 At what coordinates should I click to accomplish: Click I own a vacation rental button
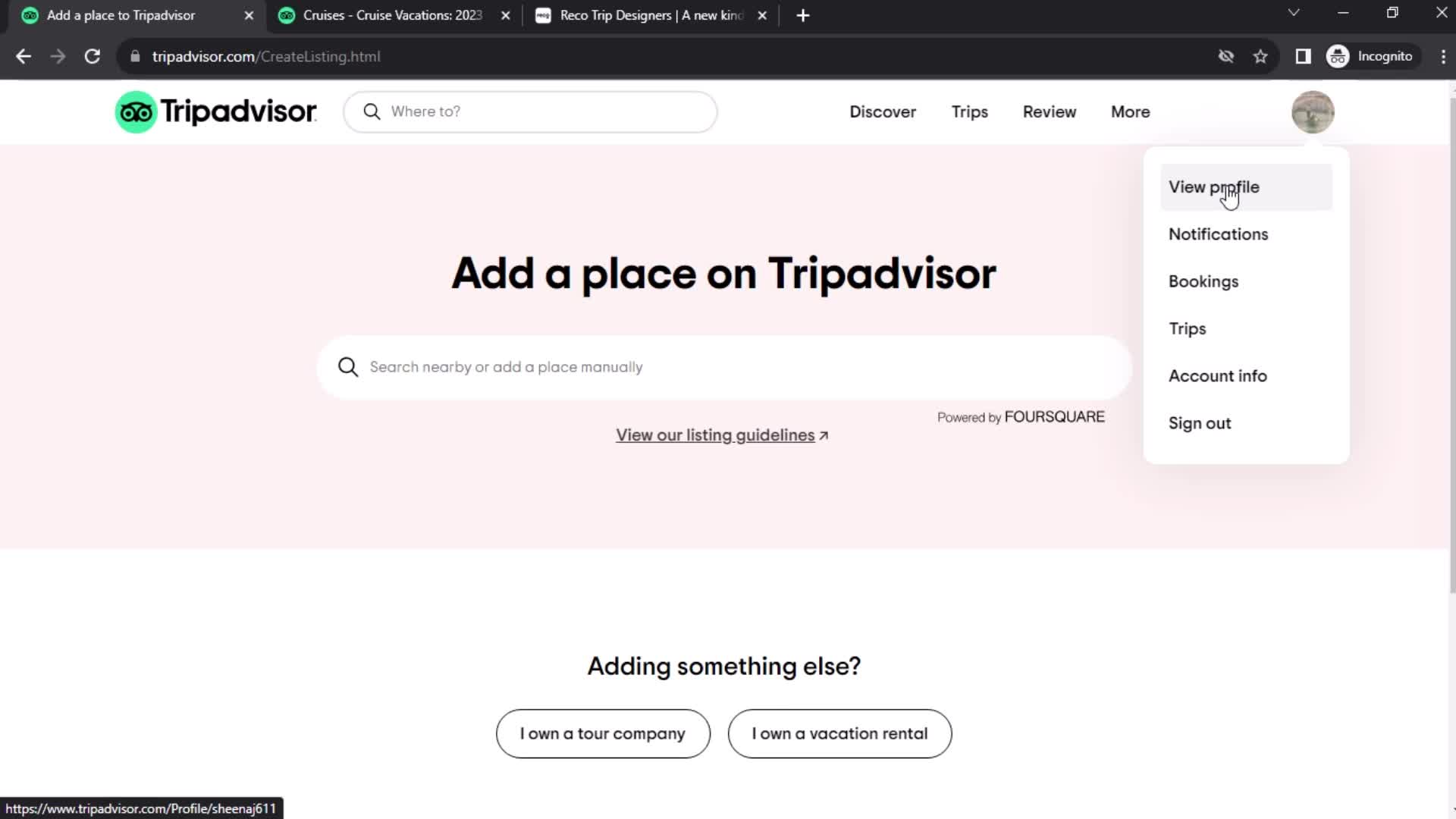tap(840, 733)
